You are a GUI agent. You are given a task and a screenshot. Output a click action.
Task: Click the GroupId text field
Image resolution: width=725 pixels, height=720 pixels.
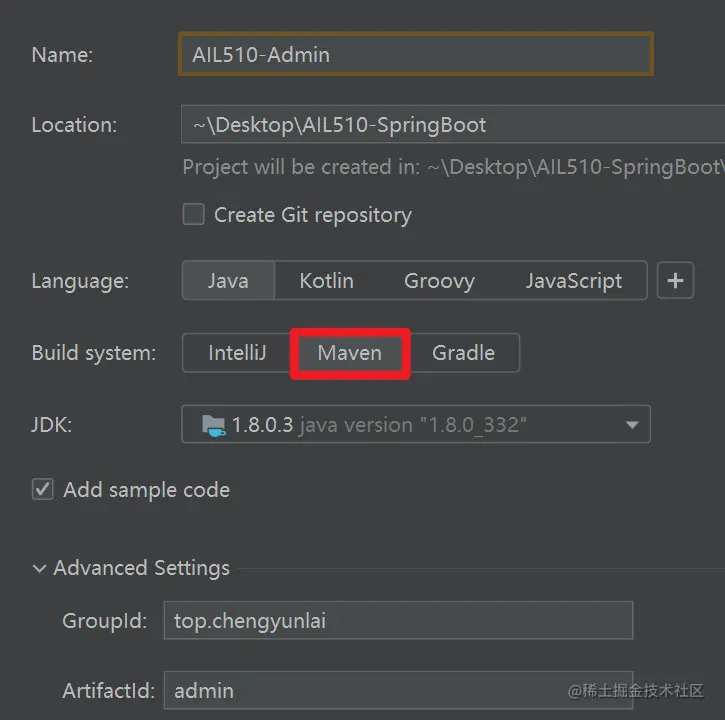click(398, 621)
